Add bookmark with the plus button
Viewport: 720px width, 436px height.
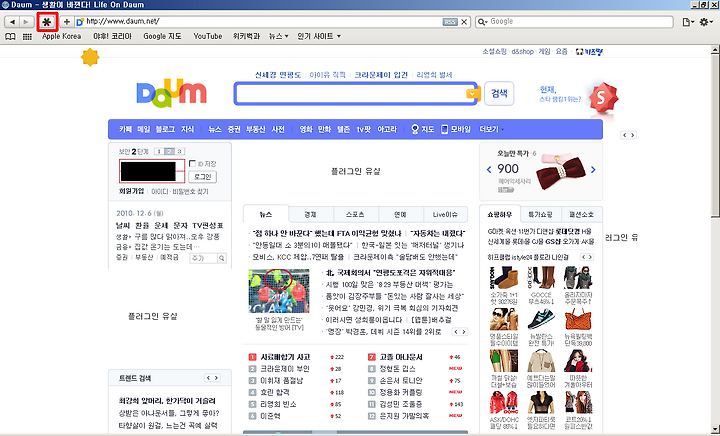coord(67,22)
